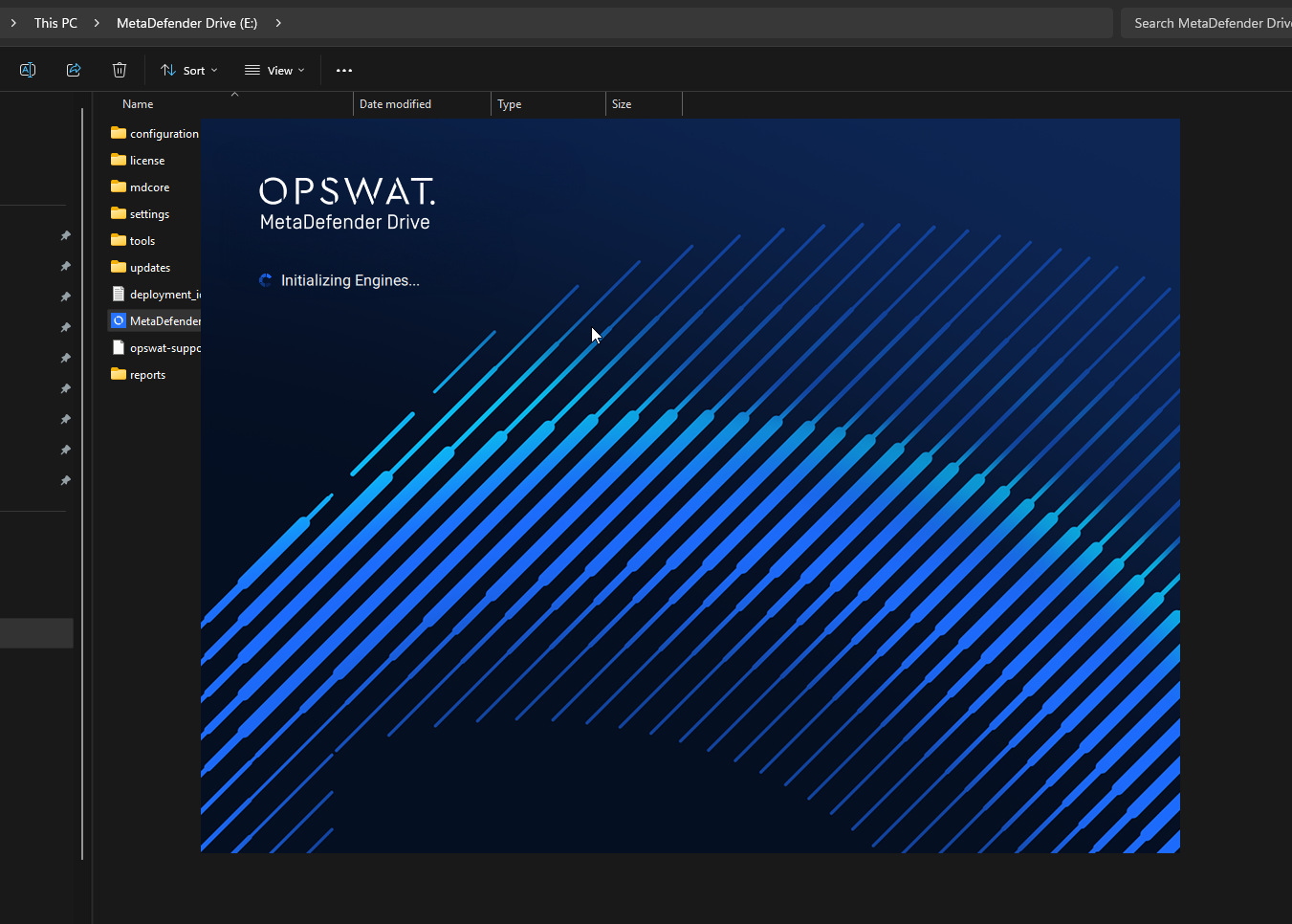Select the configuration folder
The image size is (1292, 924).
(155, 133)
